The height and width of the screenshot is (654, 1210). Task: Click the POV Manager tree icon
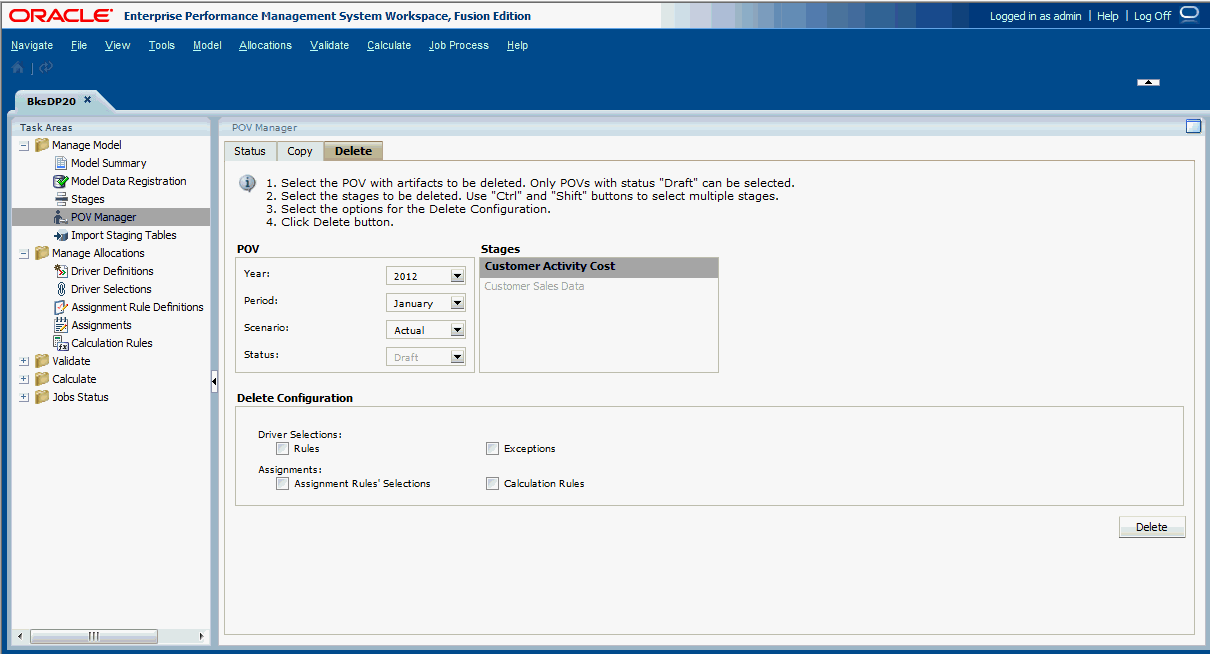[x=61, y=217]
